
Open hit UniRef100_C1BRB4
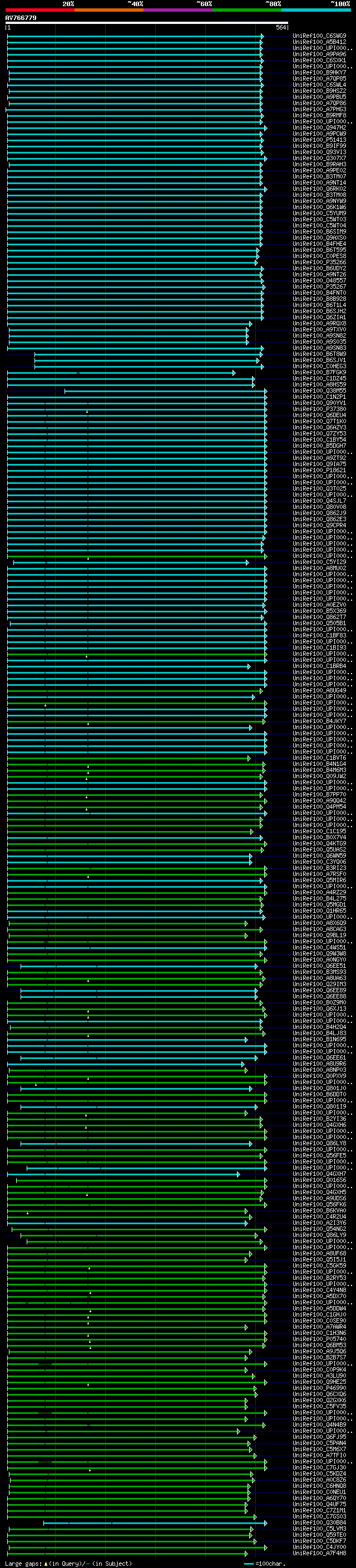[319, 666]
